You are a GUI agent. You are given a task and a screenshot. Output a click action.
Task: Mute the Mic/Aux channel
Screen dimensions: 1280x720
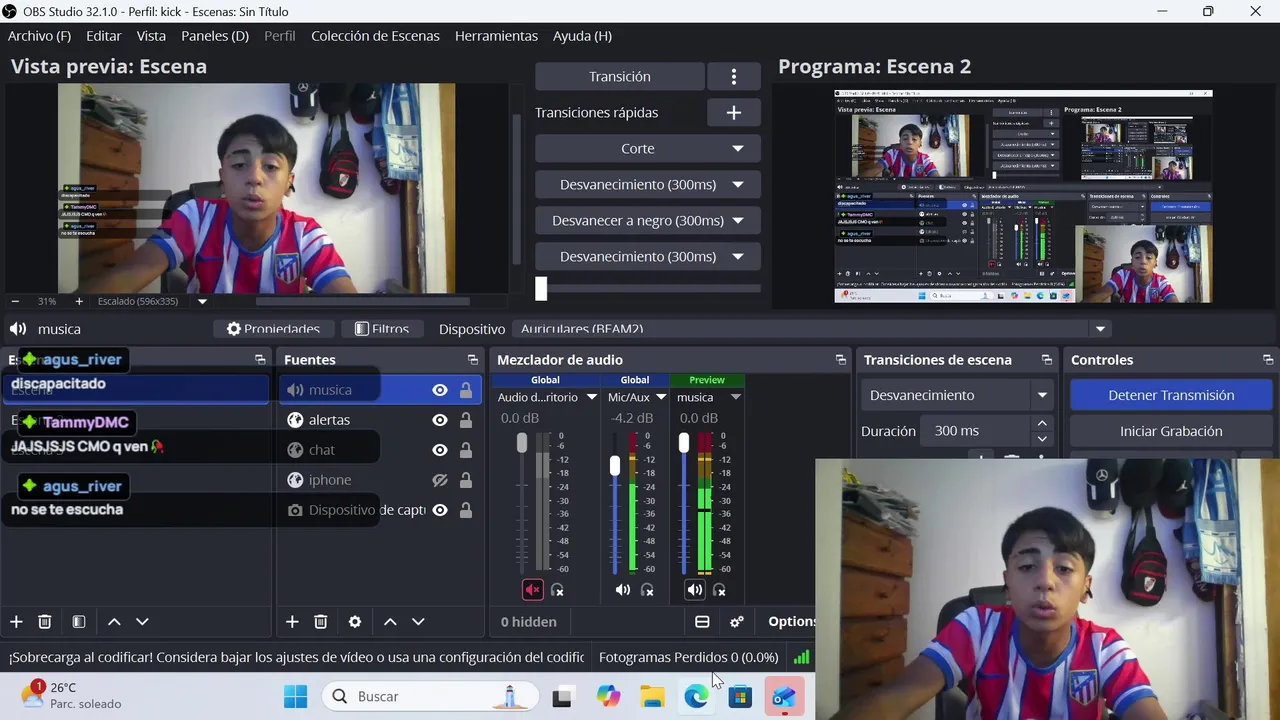pyautogui.click(x=623, y=590)
